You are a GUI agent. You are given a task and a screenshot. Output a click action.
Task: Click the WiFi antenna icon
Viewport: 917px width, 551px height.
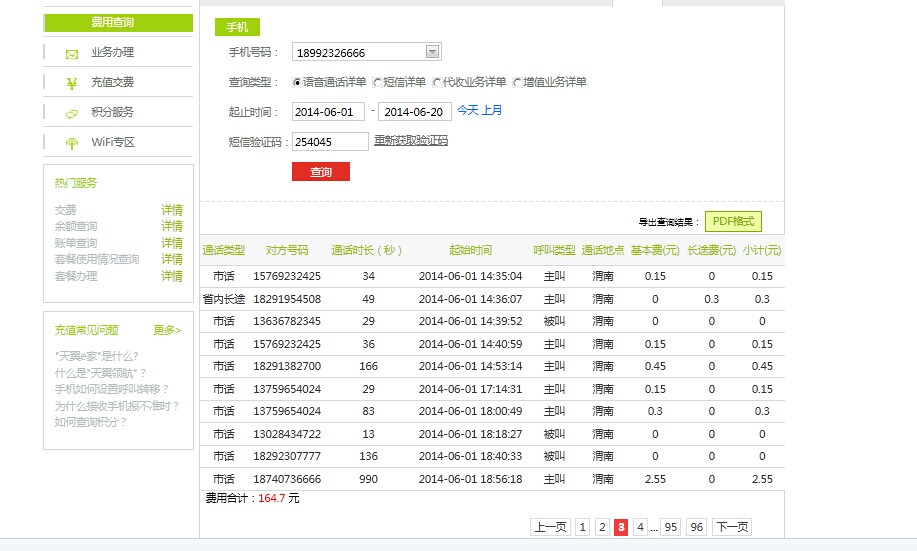coord(71,143)
